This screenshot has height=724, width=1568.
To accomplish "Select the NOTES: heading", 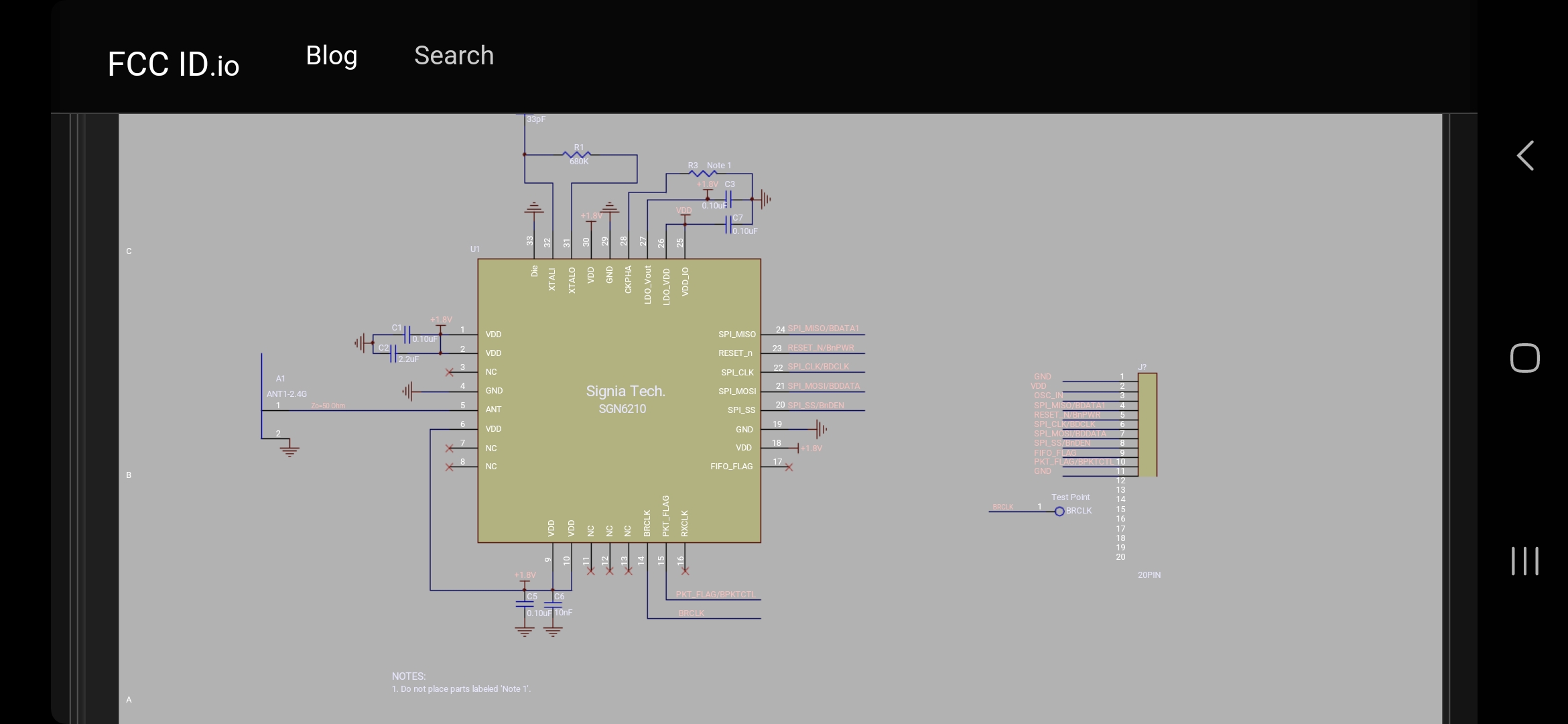I will (409, 676).
